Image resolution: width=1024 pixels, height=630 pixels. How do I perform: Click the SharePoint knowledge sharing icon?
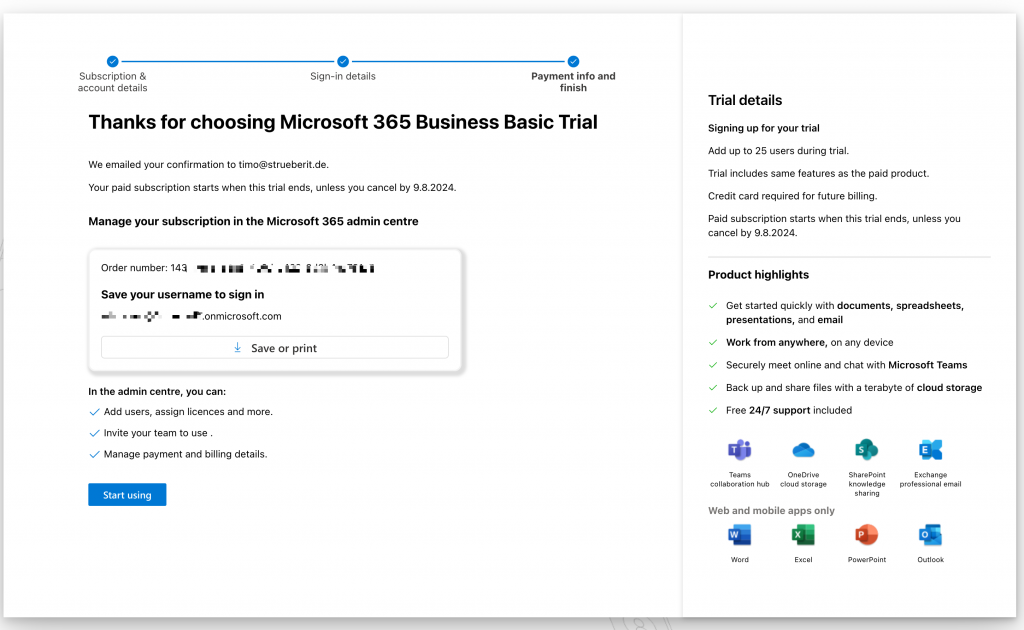pos(866,450)
